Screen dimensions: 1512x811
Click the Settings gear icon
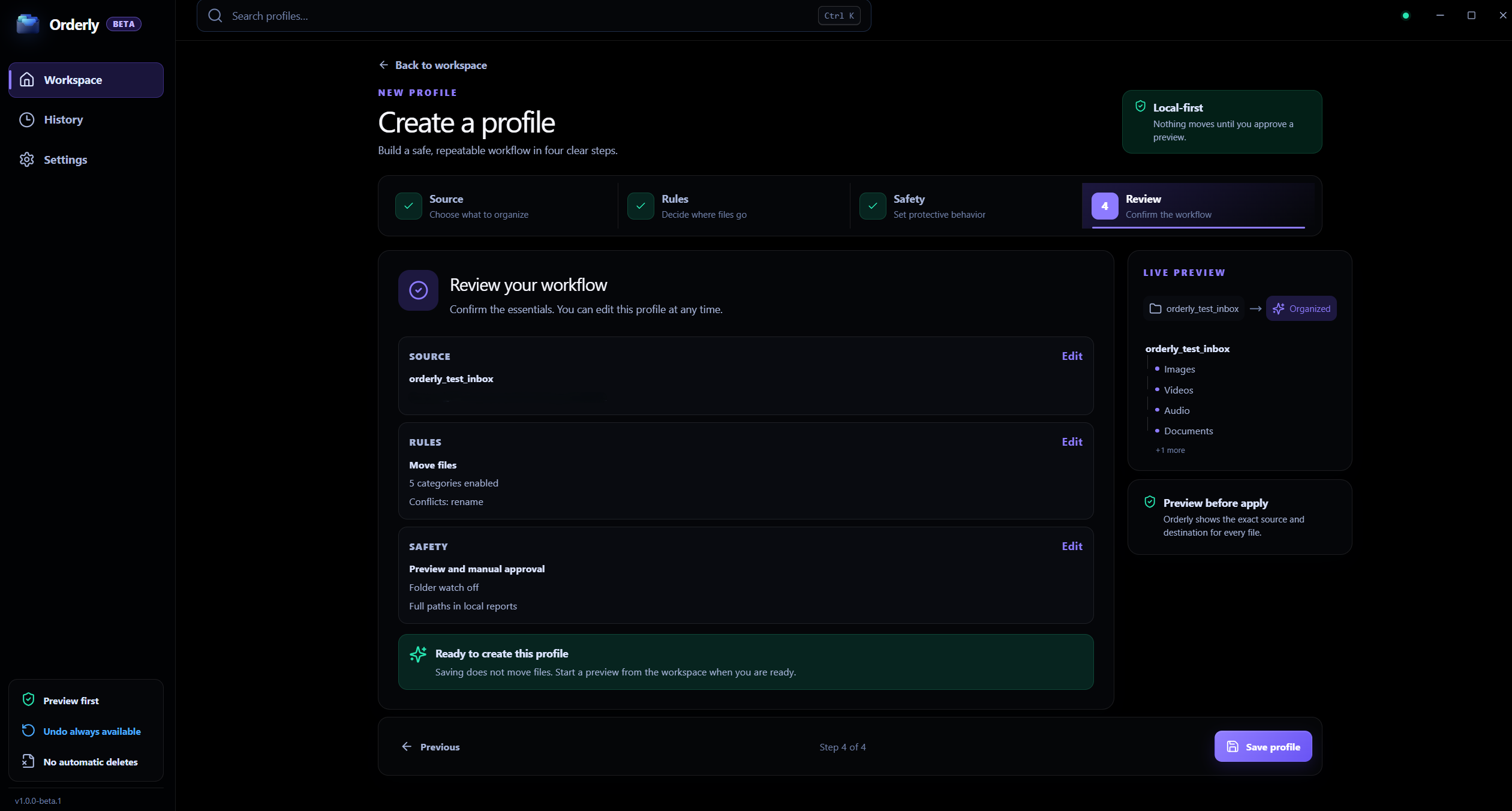(27, 160)
